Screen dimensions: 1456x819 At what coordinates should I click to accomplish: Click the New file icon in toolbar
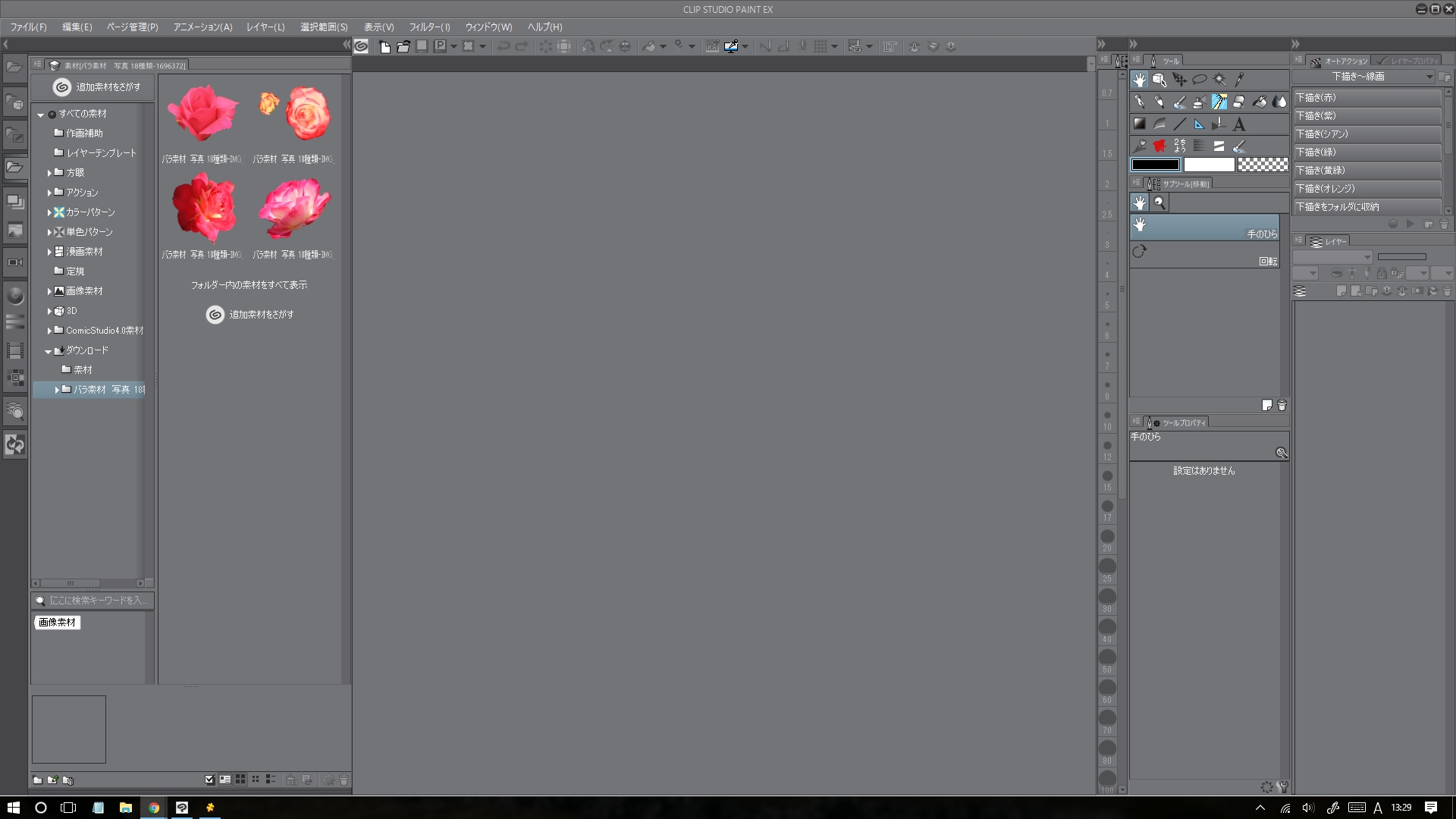(384, 47)
